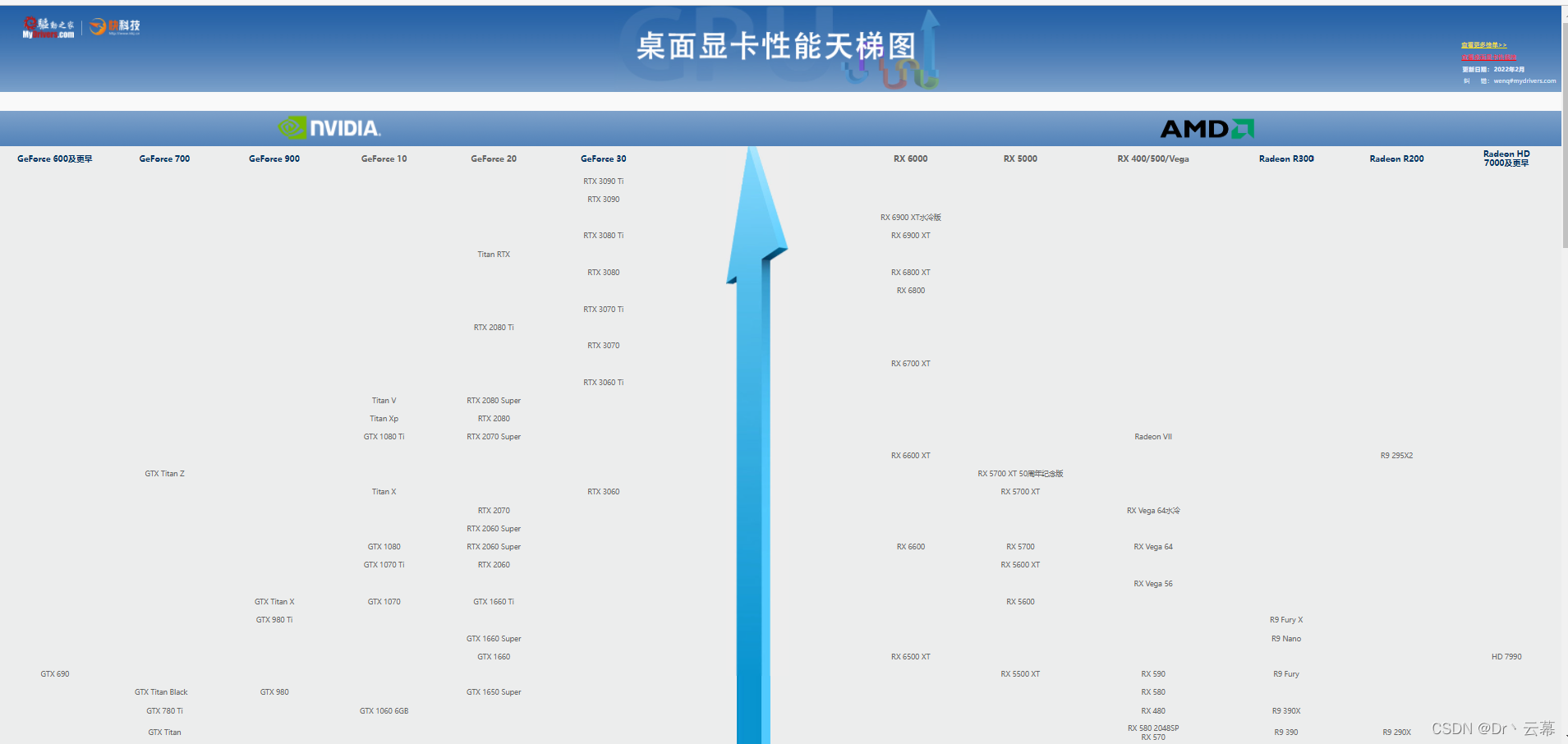Viewport: 1568px width, 744px height.
Task: Click the RX 6700 XT entry
Action: pyautogui.click(x=911, y=364)
